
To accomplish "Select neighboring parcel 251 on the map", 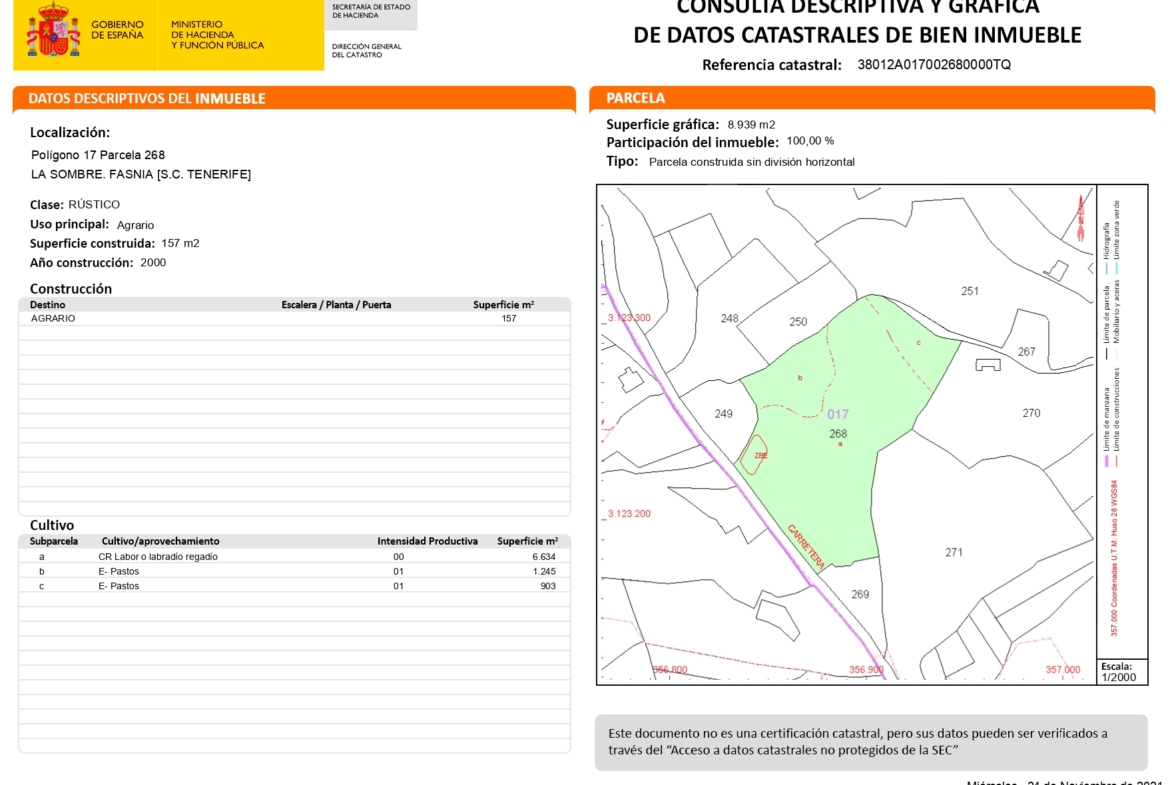I will point(969,291).
